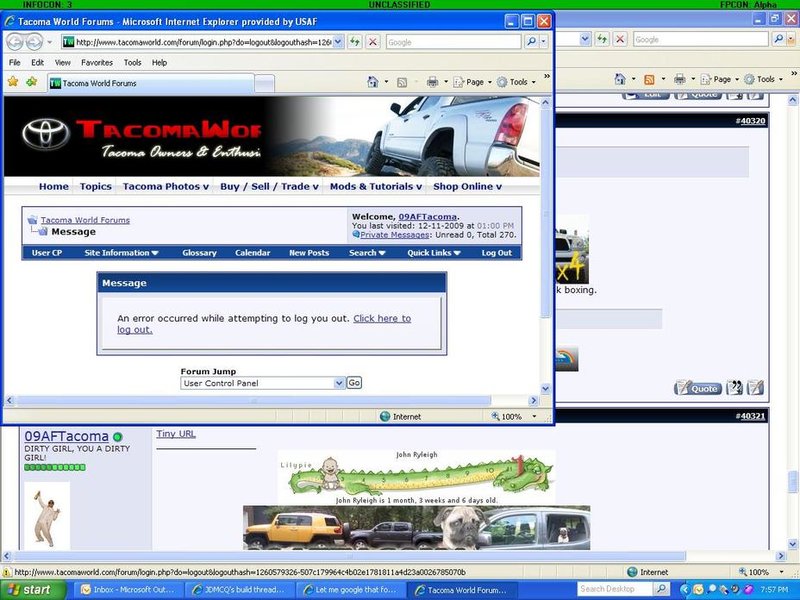Screen dimensions: 800x600
Task: Click front window Google search field
Action: click(x=454, y=42)
